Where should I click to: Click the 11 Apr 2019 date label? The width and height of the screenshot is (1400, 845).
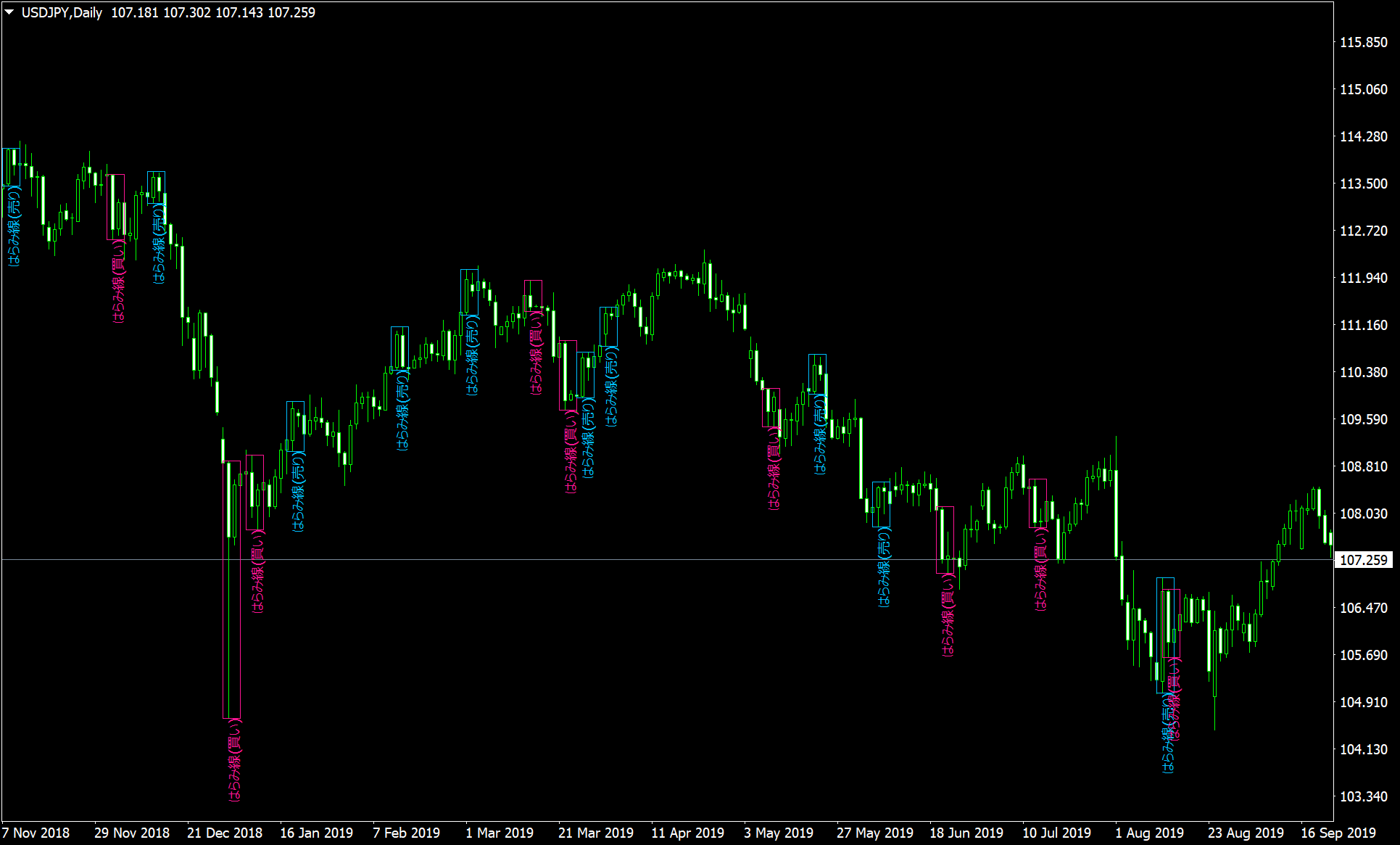coord(687,833)
